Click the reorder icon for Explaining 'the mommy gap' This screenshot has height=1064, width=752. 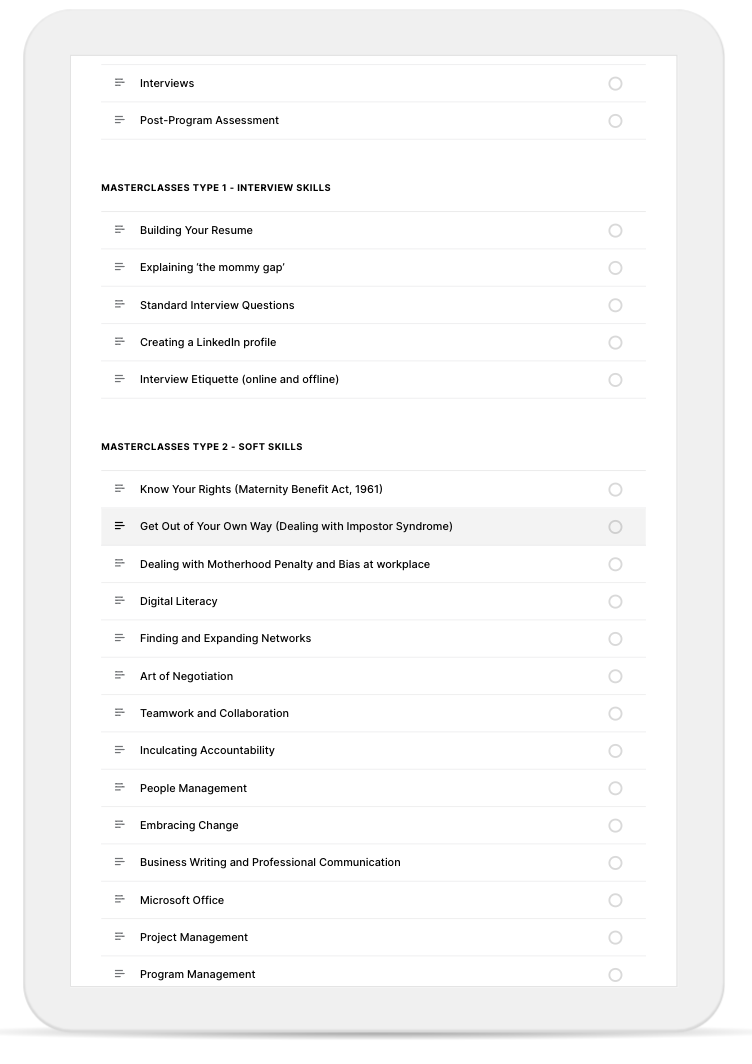pyautogui.click(x=120, y=267)
